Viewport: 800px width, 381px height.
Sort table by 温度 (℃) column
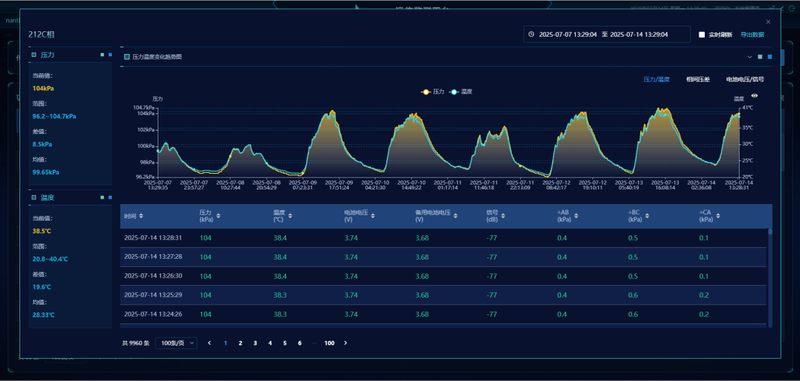coord(290,216)
